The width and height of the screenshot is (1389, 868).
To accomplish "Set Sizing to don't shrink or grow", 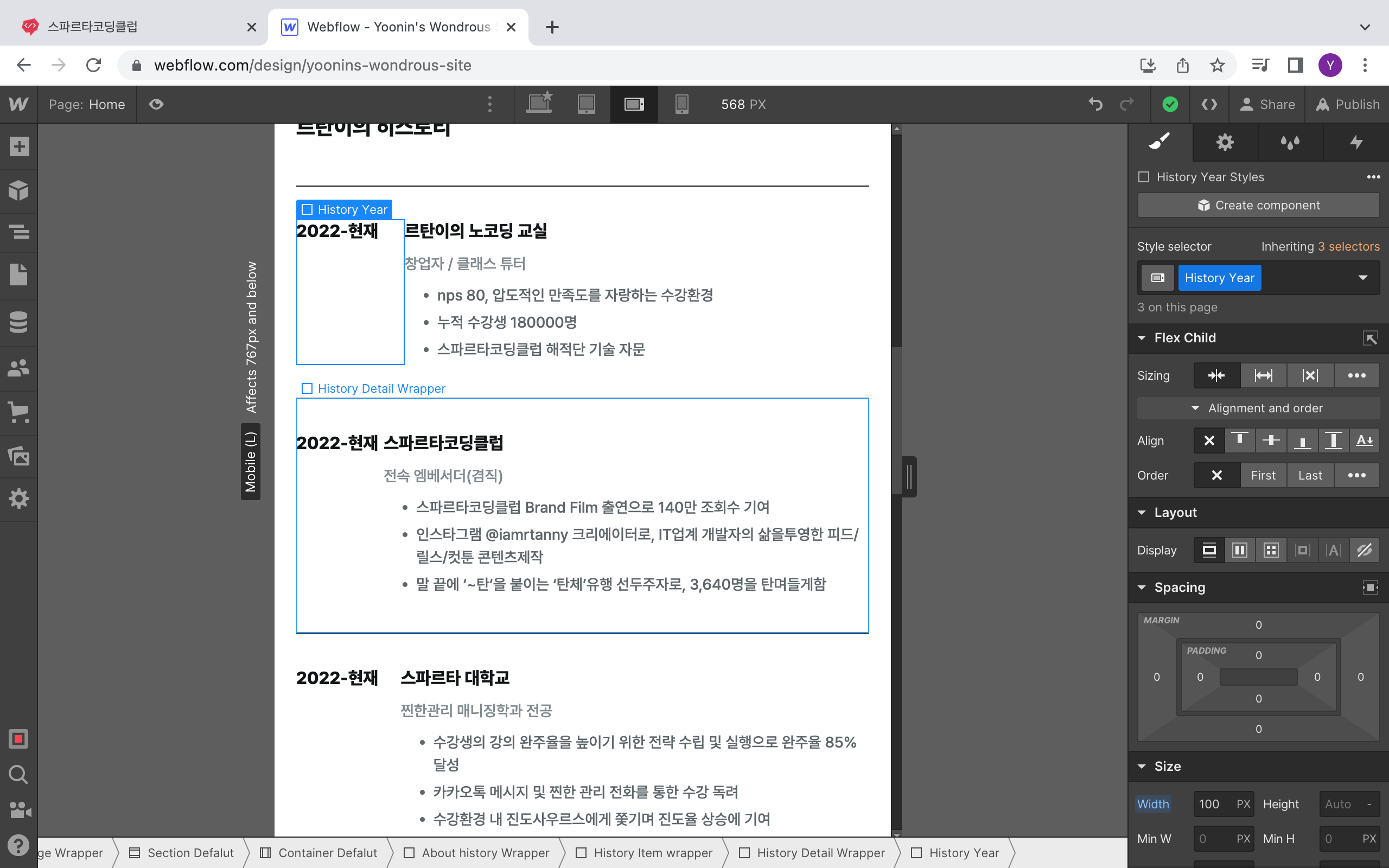I will tap(1310, 375).
